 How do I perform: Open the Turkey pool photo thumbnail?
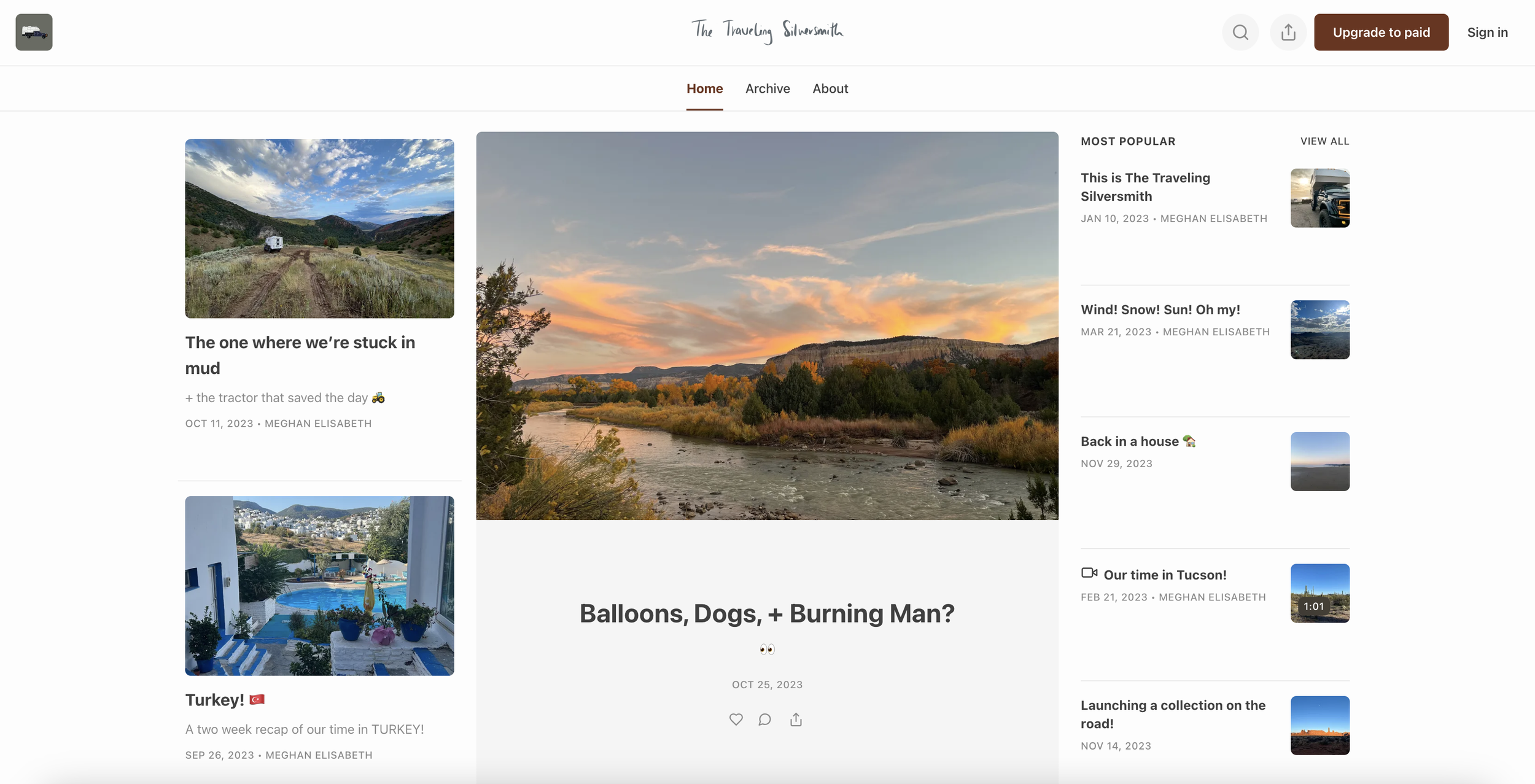[319, 585]
